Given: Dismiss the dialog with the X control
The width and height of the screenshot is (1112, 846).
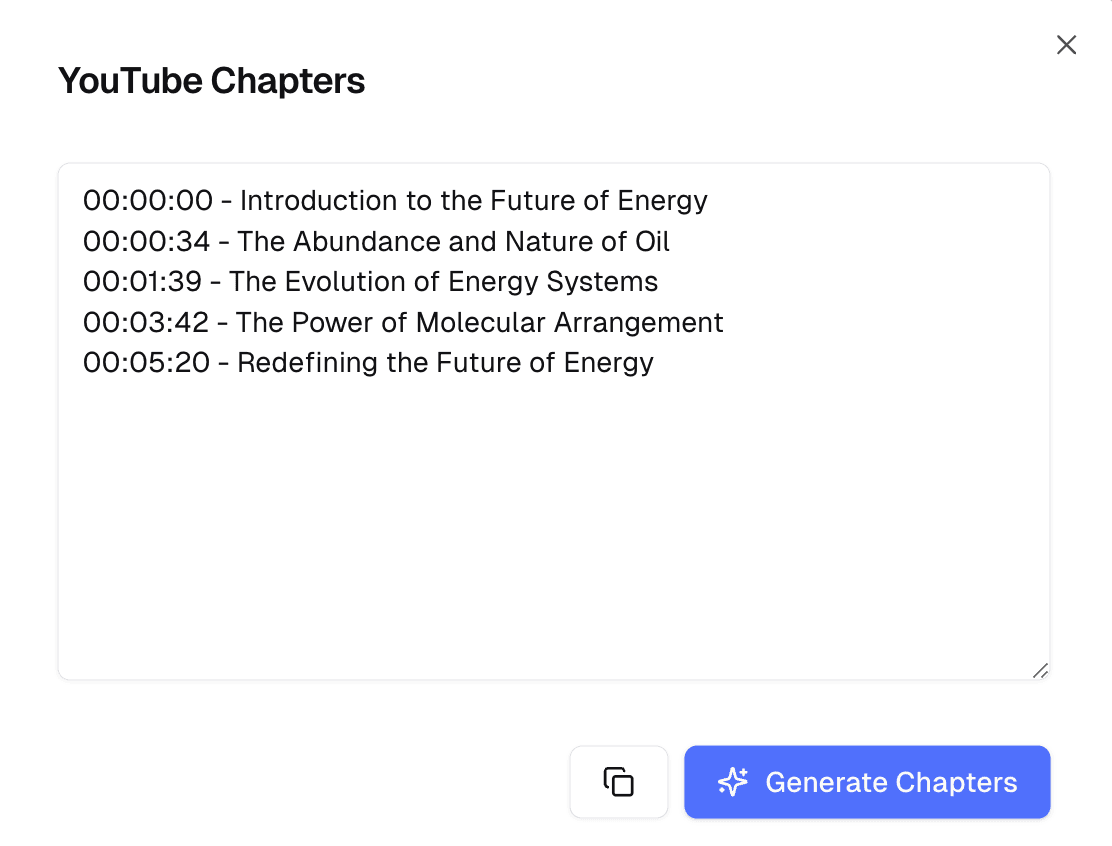Looking at the screenshot, I should click(x=1066, y=45).
